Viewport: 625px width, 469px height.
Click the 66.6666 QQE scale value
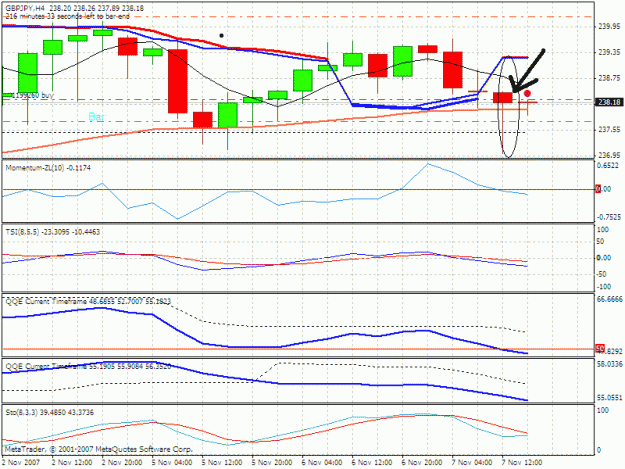(609, 299)
